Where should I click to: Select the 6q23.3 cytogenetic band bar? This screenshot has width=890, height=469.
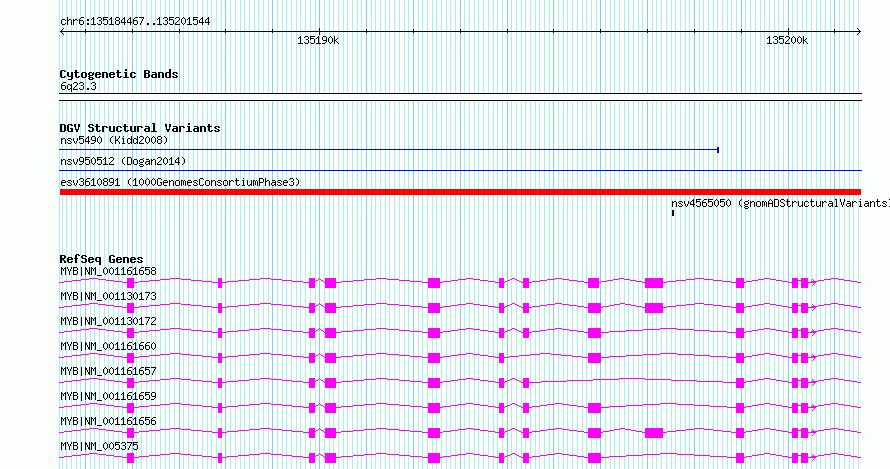pos(460,97)
